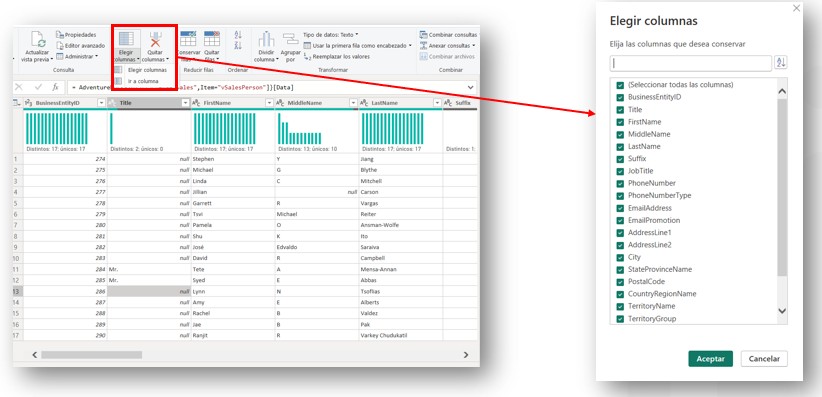Toggle Seleccionar todas las columnas checkbox
The width and height of the screenshot is (822, 397).
coord(620,85)
